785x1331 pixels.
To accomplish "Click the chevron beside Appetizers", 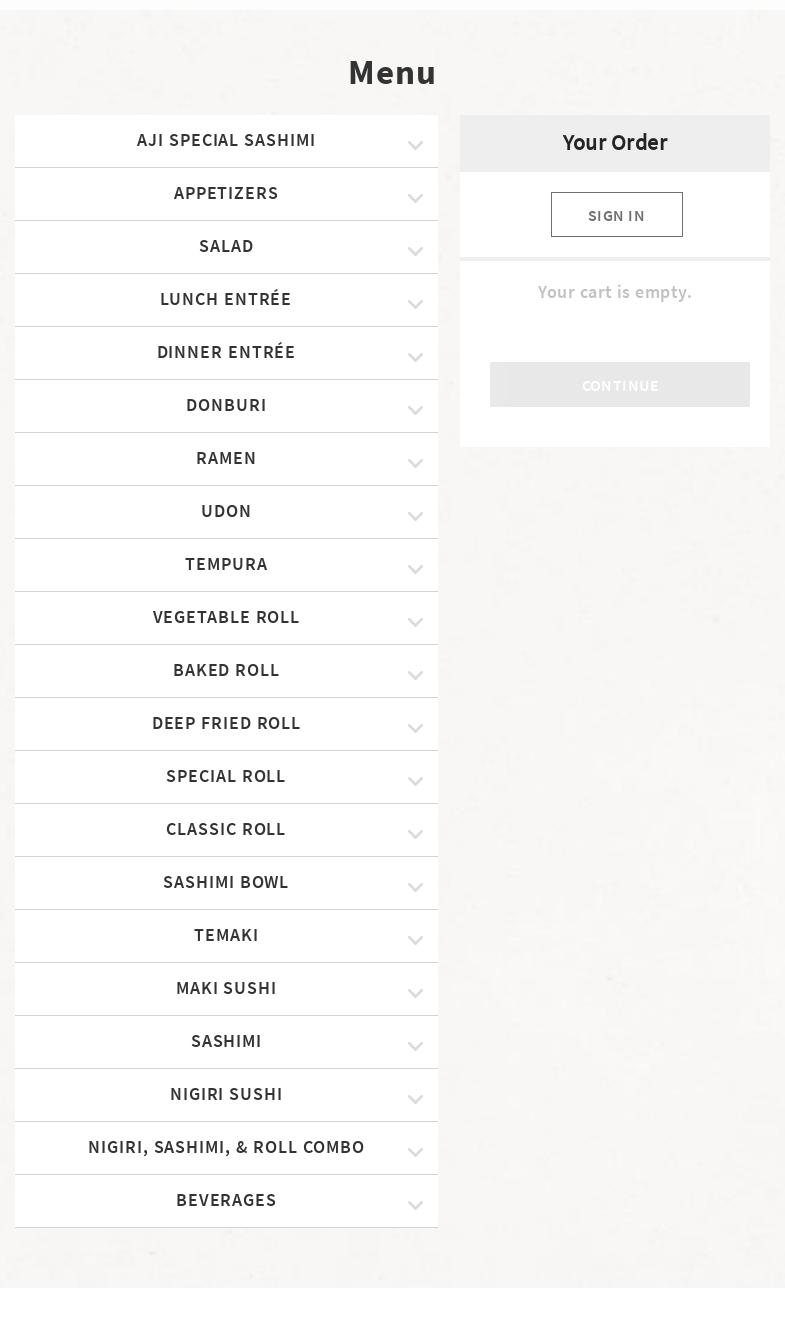I will click(x=415, y=198).
